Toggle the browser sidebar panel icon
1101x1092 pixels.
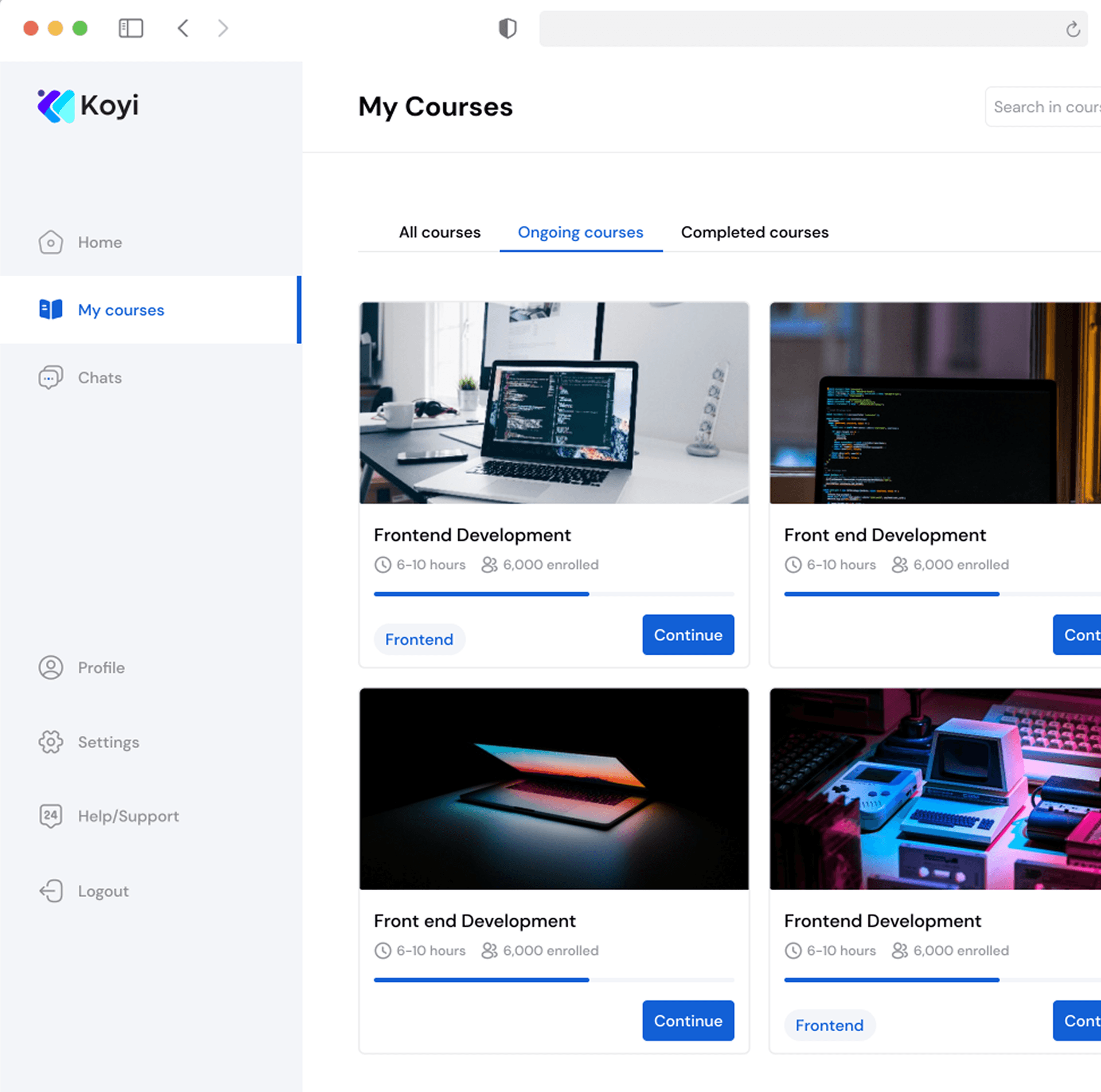click(x=130, y=28)
